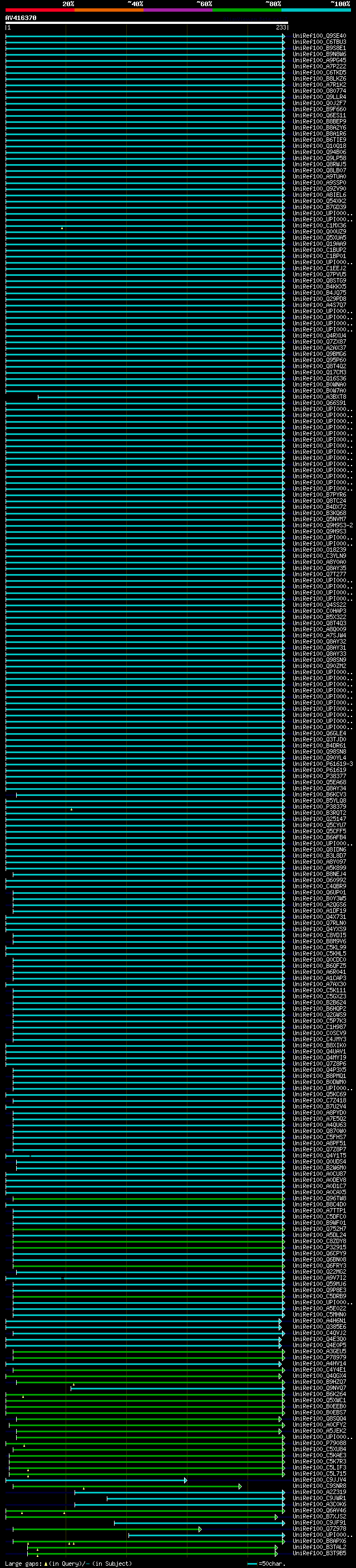Select hit label UniRef100_C4QBR9

[x=319, y=886]
